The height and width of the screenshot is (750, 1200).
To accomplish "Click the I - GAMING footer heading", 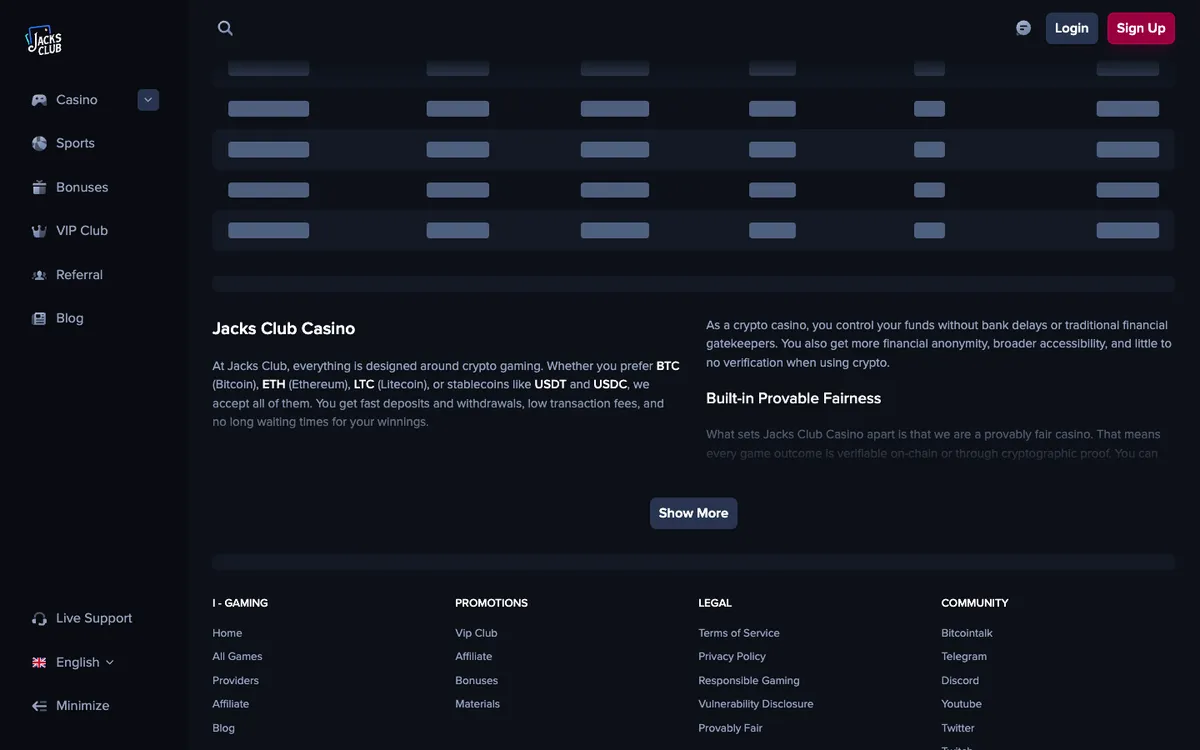I will 240,603.
